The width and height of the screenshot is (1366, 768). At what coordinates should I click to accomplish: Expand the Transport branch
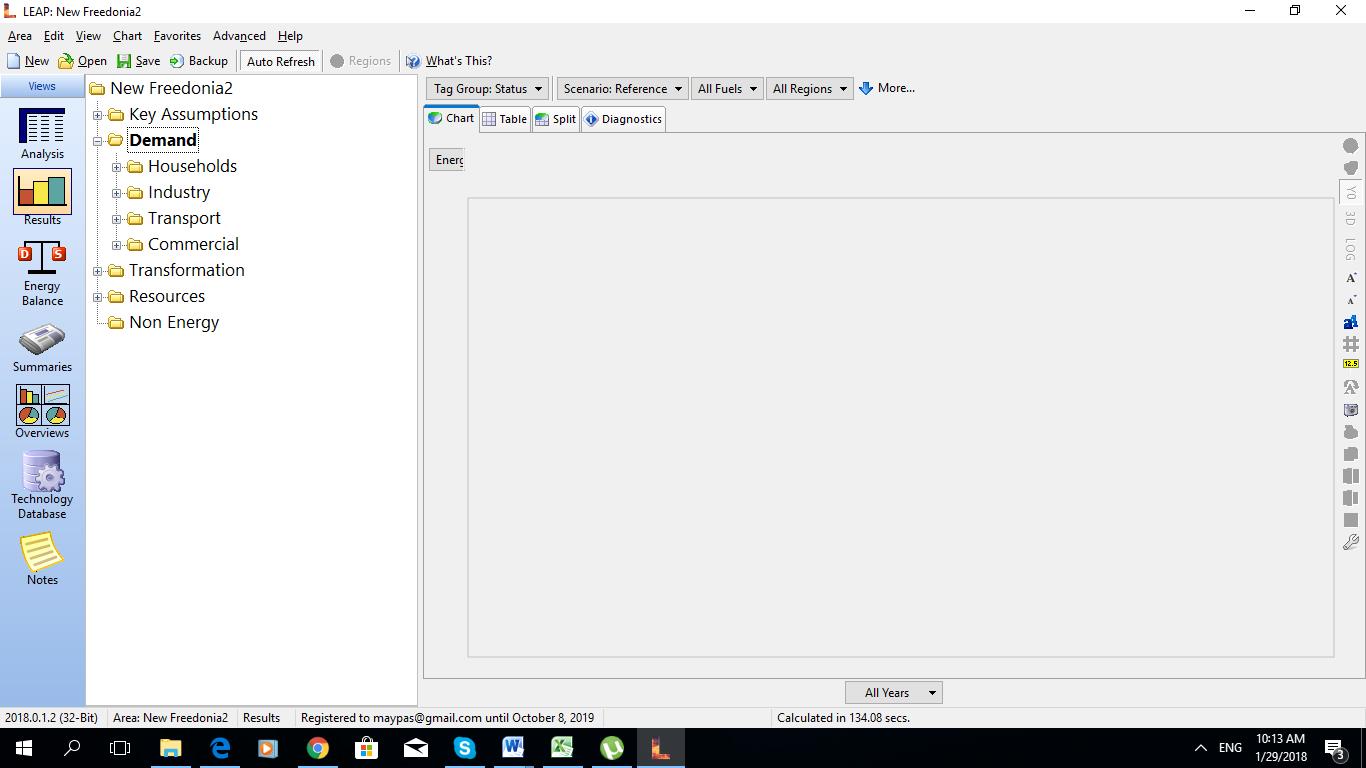point(117,219)
